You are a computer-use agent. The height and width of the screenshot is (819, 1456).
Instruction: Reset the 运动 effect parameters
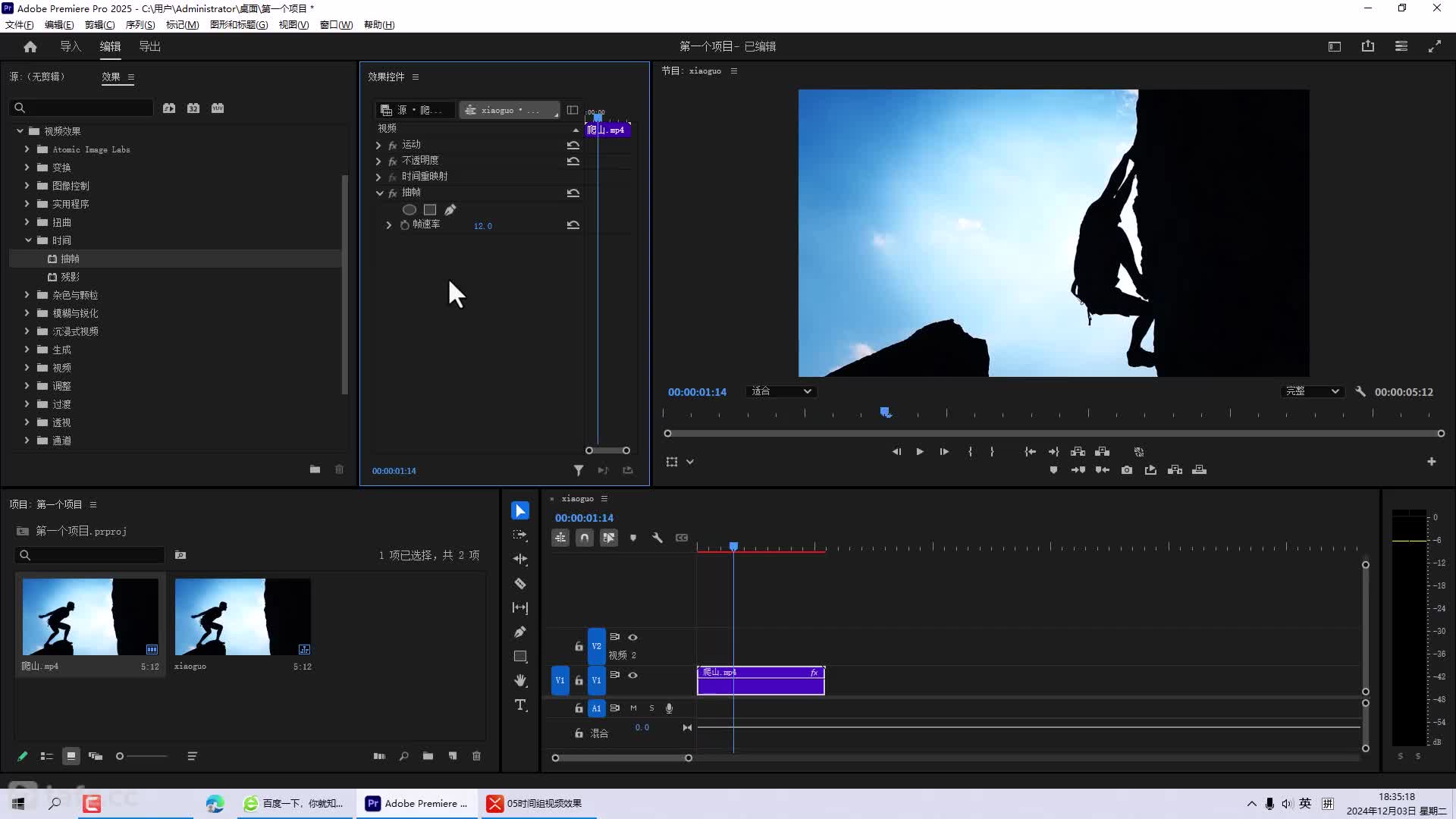pyautogui.click(x=573, y=145)
